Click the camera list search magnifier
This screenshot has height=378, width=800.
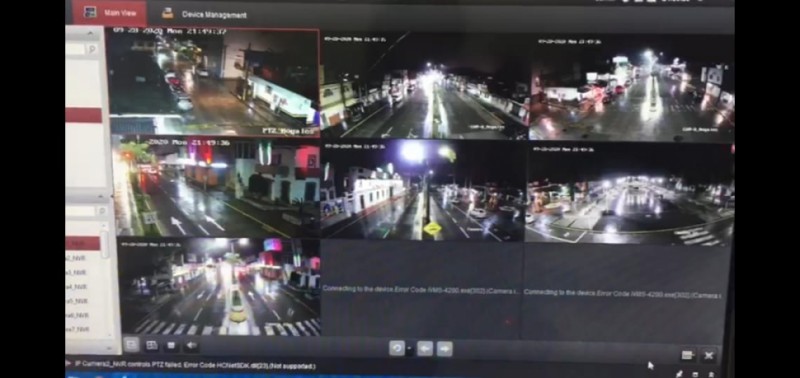102,211
